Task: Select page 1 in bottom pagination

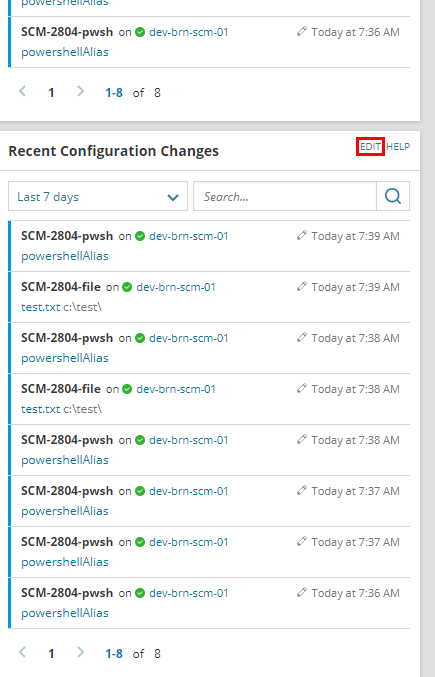Action: pos(51,654)
